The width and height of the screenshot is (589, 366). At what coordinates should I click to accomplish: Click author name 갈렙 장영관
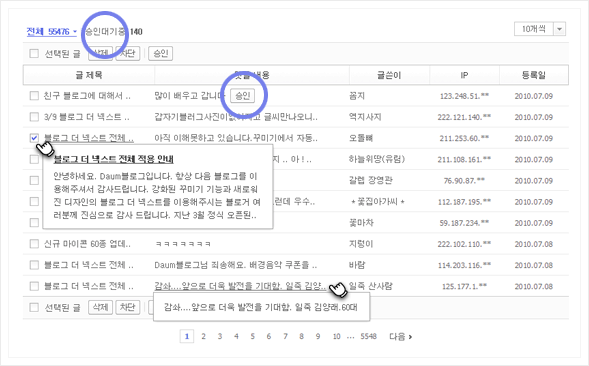point(371,180)
